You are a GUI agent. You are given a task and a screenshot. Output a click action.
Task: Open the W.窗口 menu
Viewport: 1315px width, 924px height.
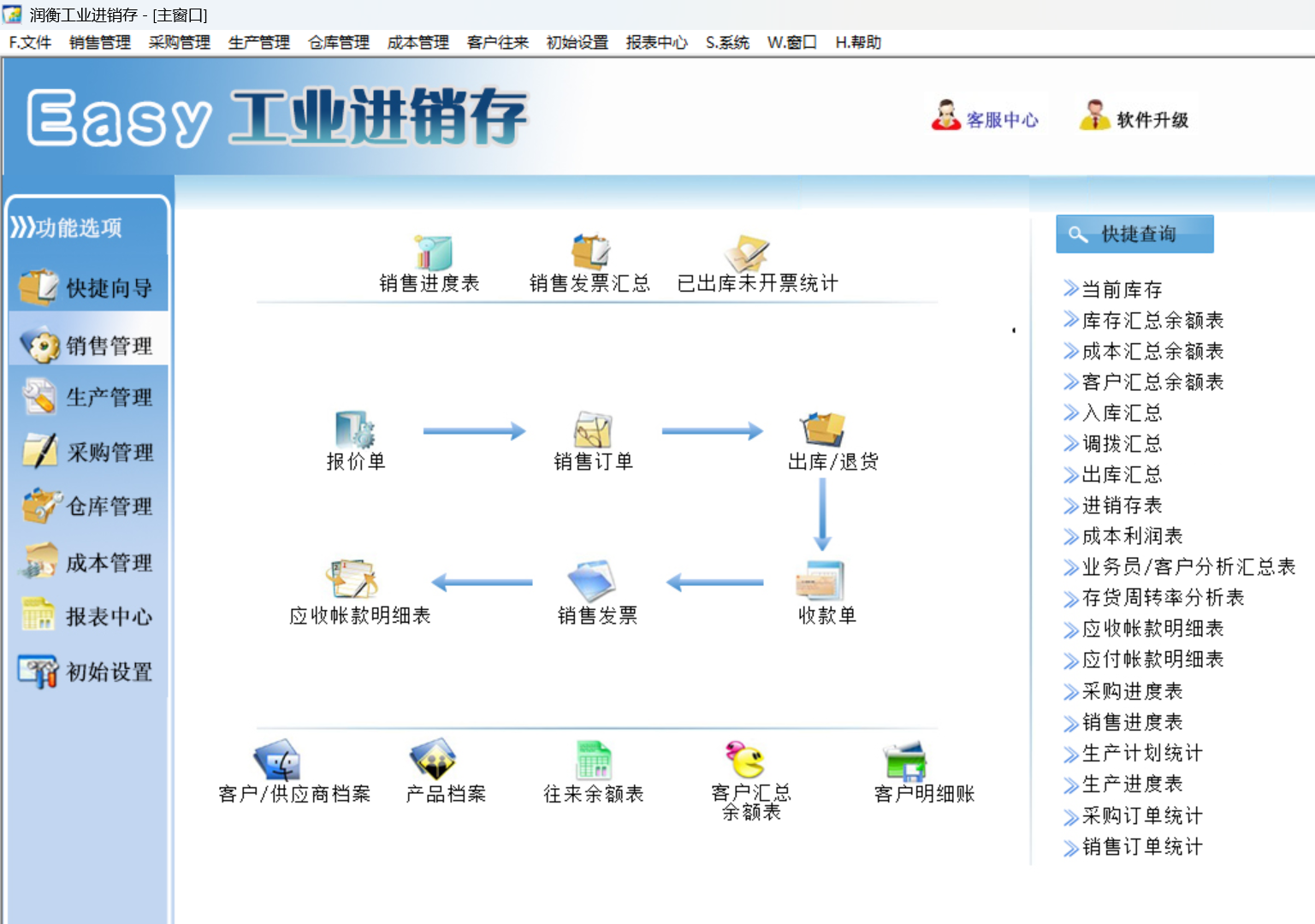[792, 43]
